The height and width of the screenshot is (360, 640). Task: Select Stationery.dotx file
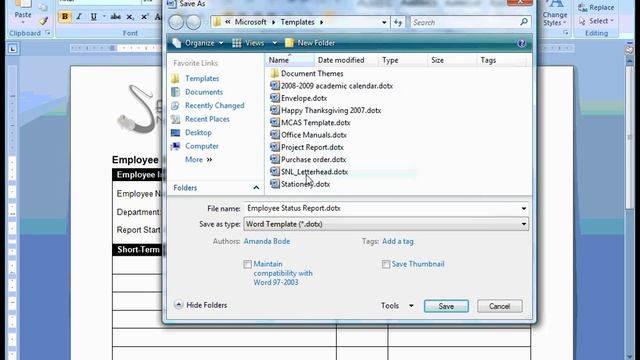click(300, 184)
